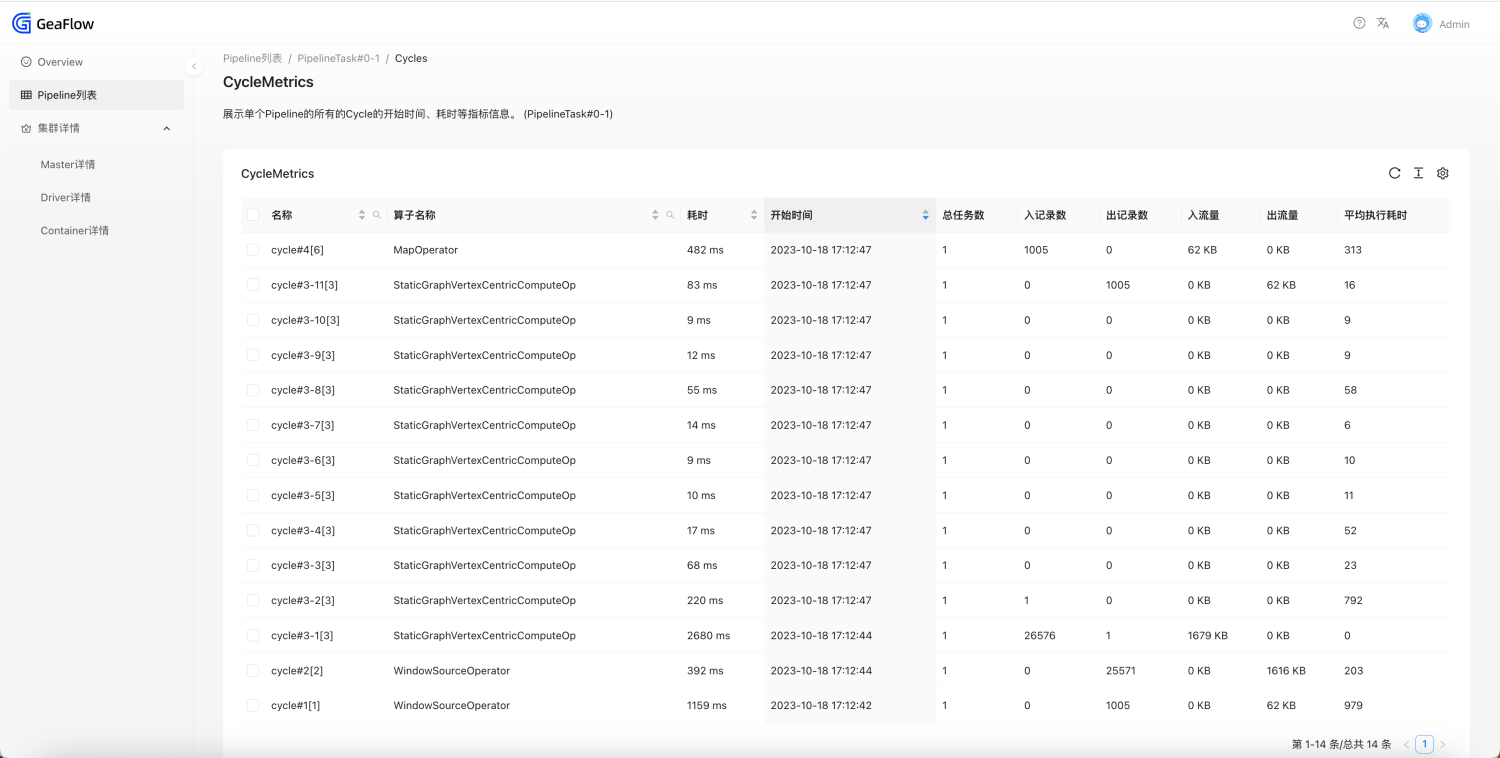Open the column settings gear icon

coord(1442,173)
